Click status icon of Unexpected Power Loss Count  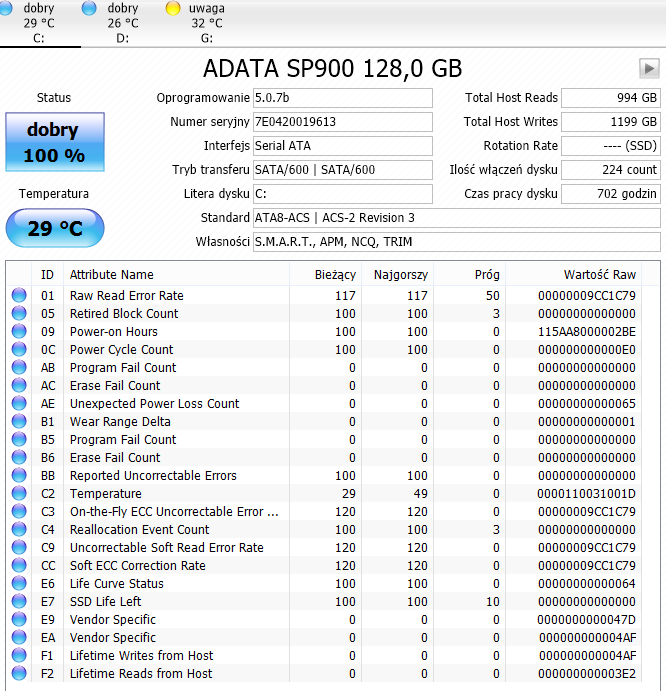(19, 403)
